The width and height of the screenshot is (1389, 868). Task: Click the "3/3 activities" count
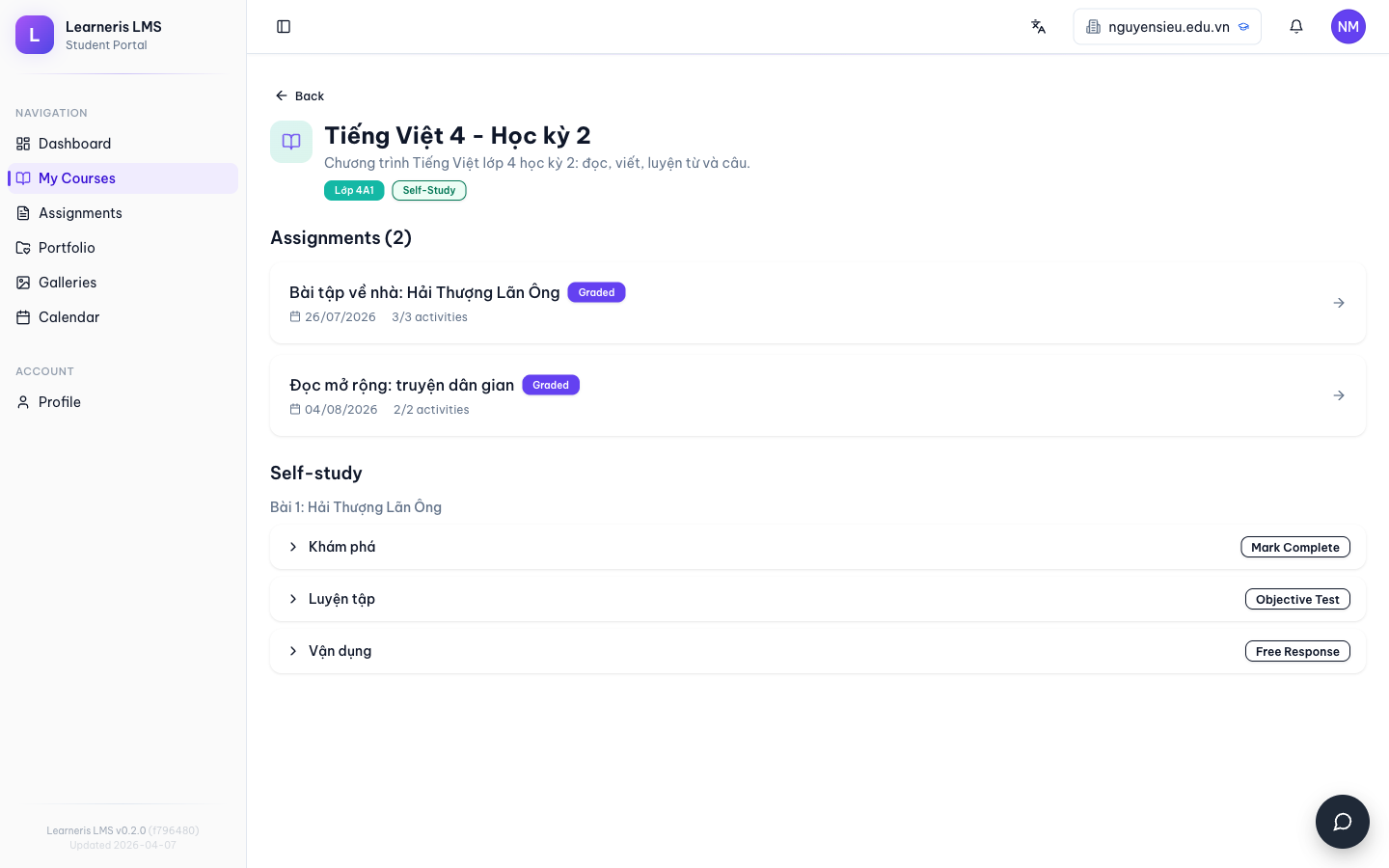(429, 317)
